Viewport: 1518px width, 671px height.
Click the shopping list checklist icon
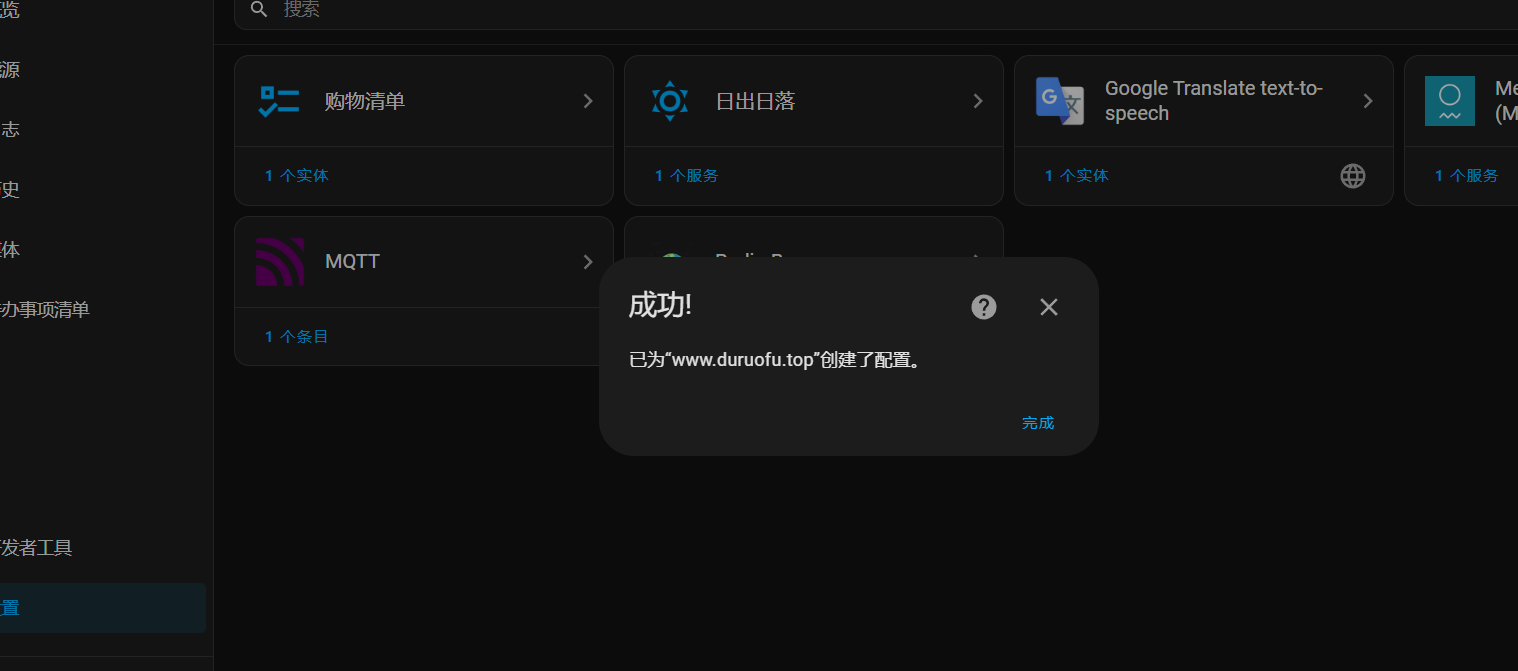(279, 101)
